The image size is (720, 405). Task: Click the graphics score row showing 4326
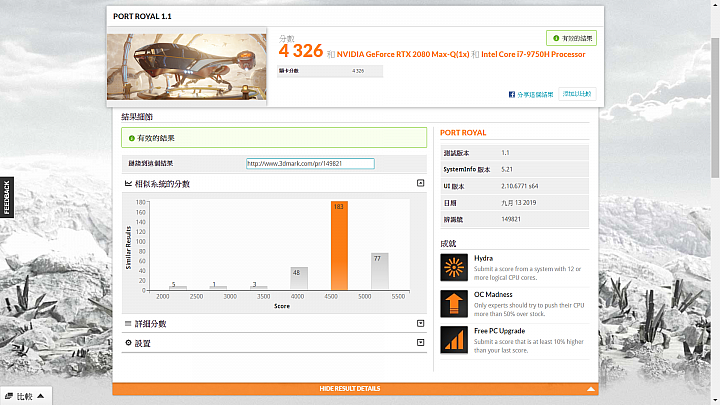pyautogui.click(x=330, y=71)
